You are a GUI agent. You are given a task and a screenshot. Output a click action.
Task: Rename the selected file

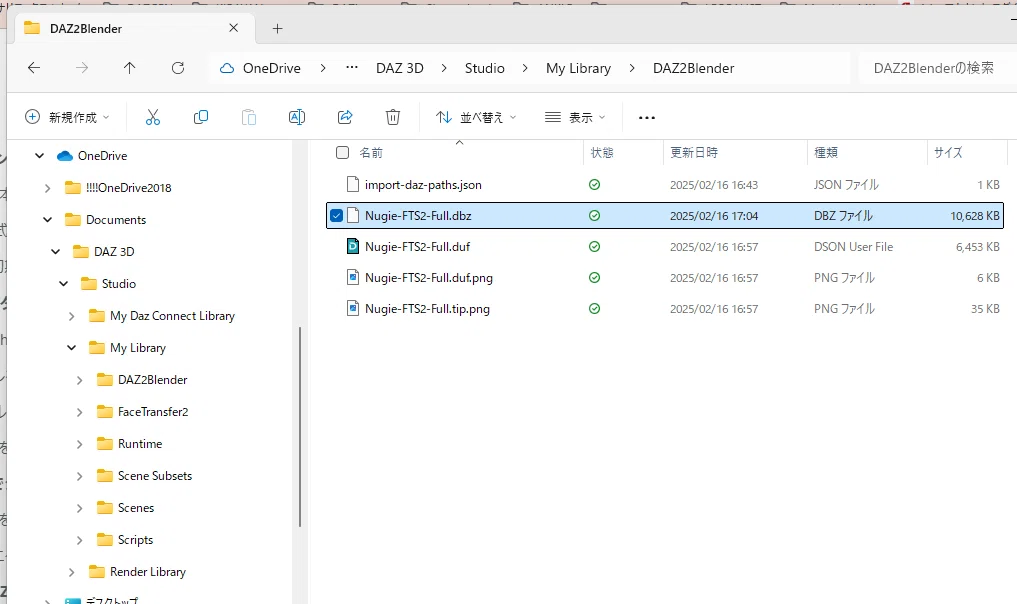coord(296,117)
